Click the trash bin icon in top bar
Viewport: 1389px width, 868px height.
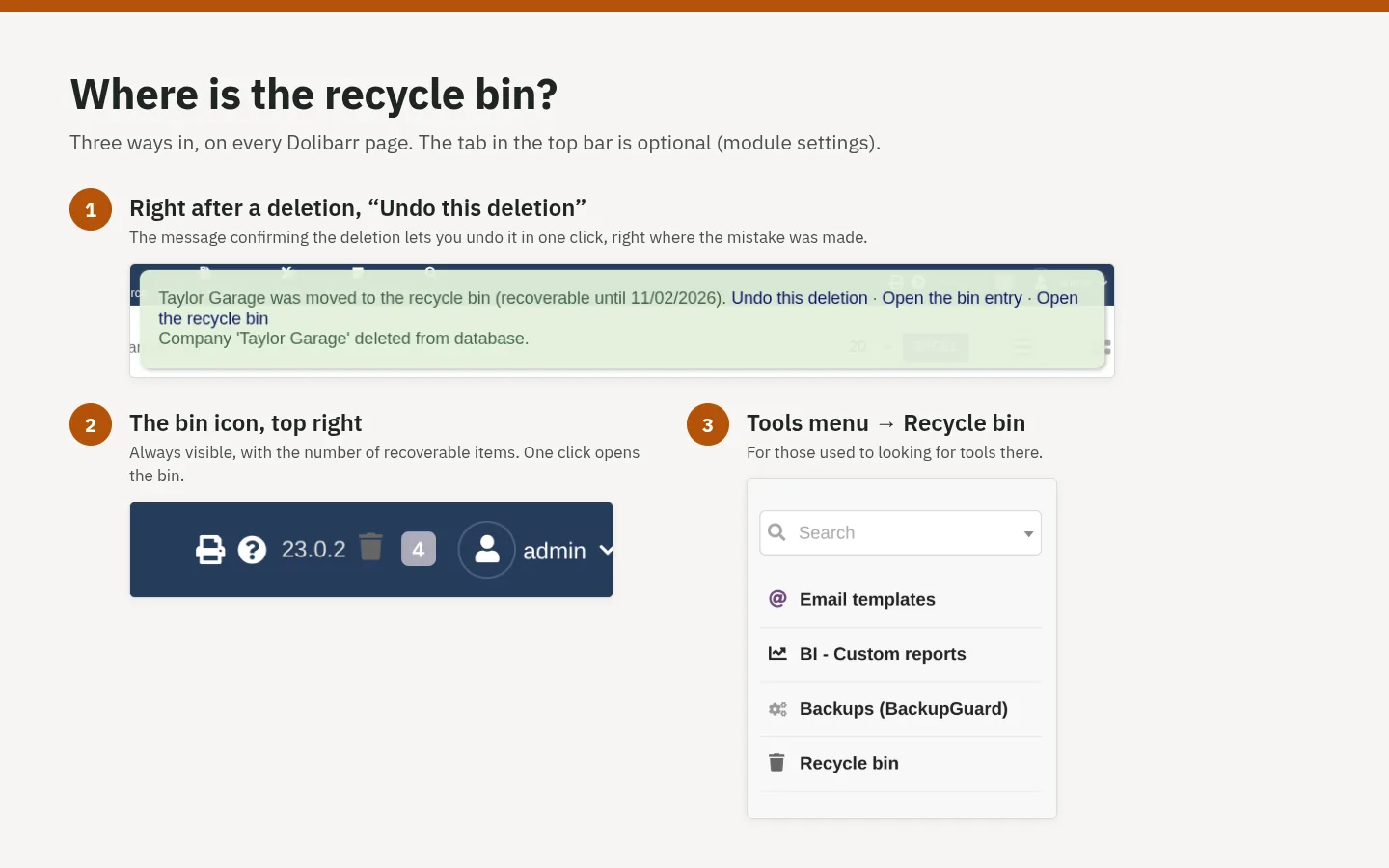(x=371, y=547)
